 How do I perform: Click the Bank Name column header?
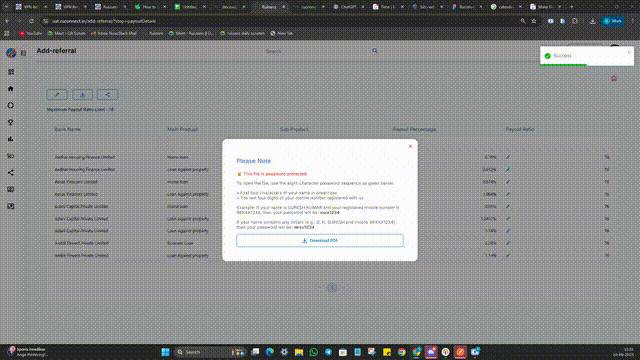(68, 129)
